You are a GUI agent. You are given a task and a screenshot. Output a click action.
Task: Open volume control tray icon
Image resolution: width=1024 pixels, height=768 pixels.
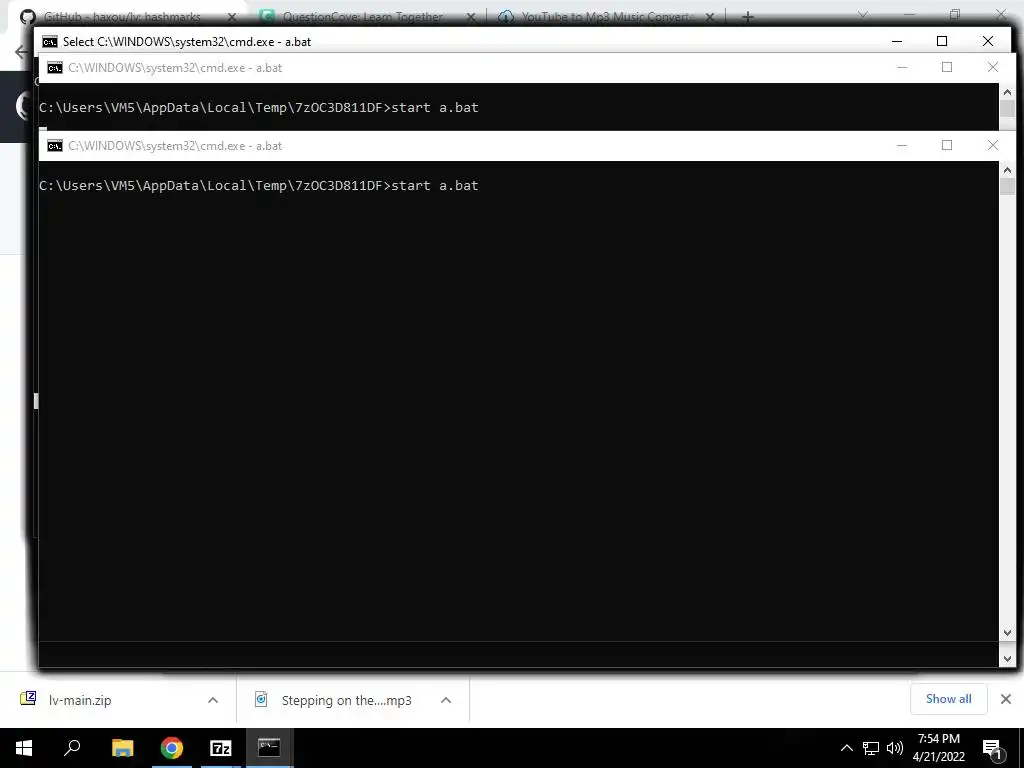pos(895,748)
